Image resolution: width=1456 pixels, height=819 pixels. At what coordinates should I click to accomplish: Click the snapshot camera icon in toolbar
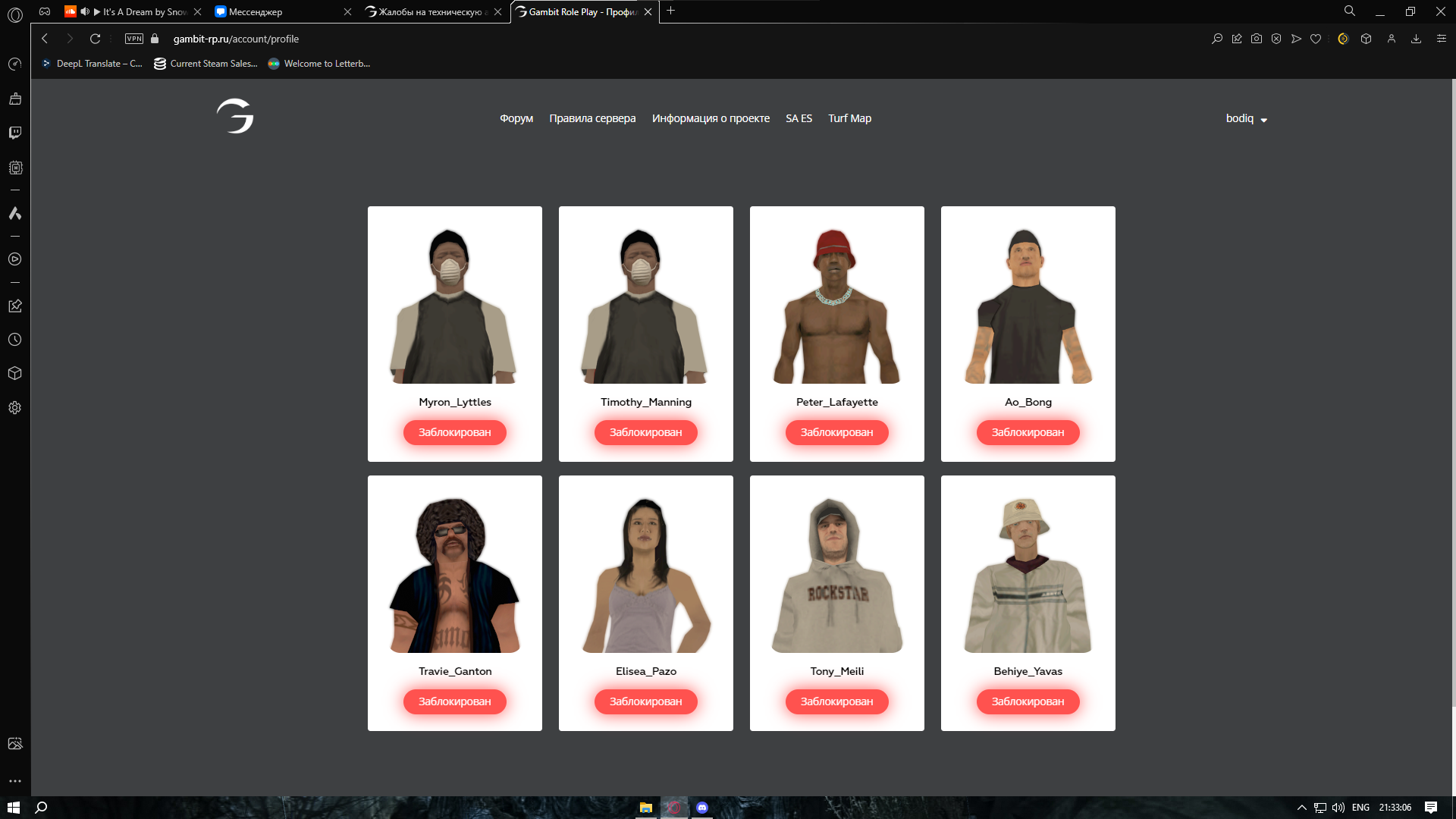tap(1257, 39)
